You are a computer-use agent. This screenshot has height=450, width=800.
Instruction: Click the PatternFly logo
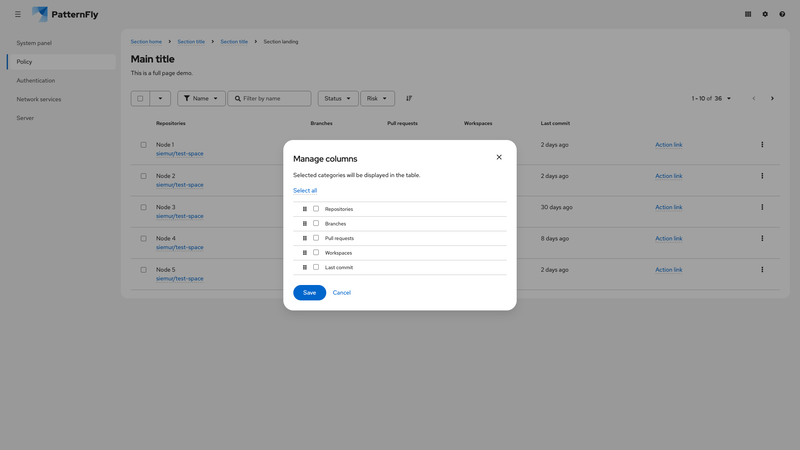65,14
